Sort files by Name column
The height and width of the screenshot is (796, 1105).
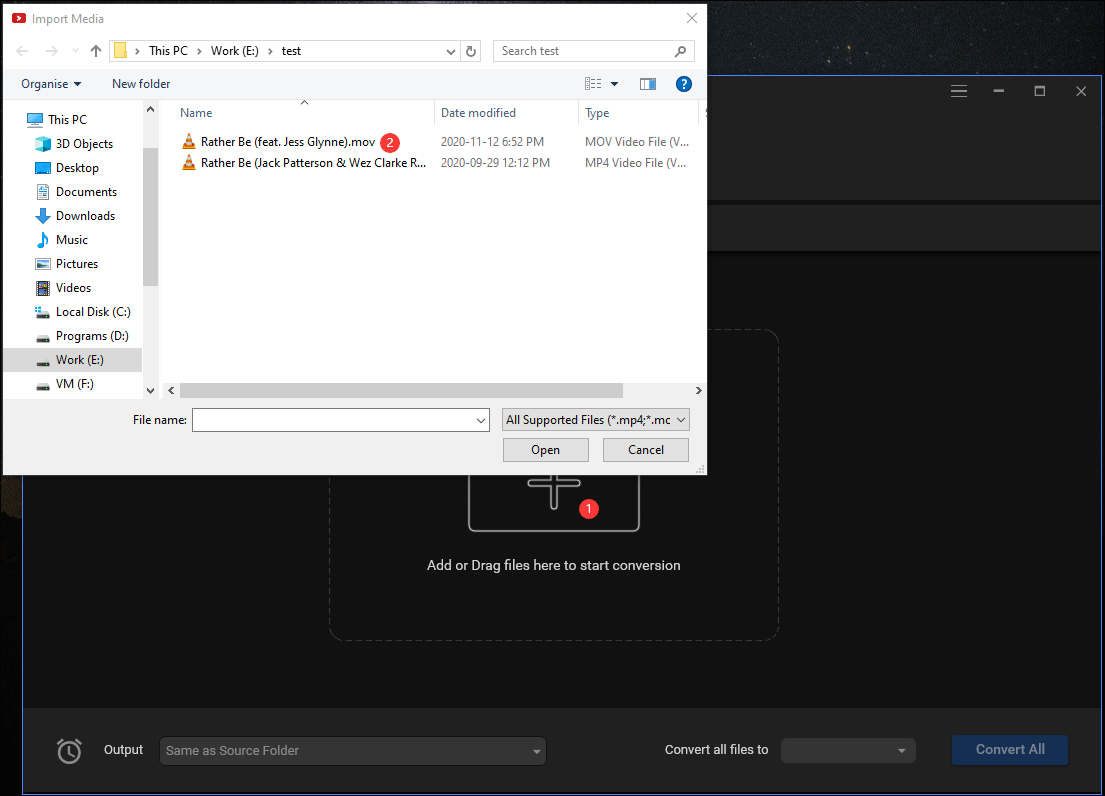click(196, 113)
